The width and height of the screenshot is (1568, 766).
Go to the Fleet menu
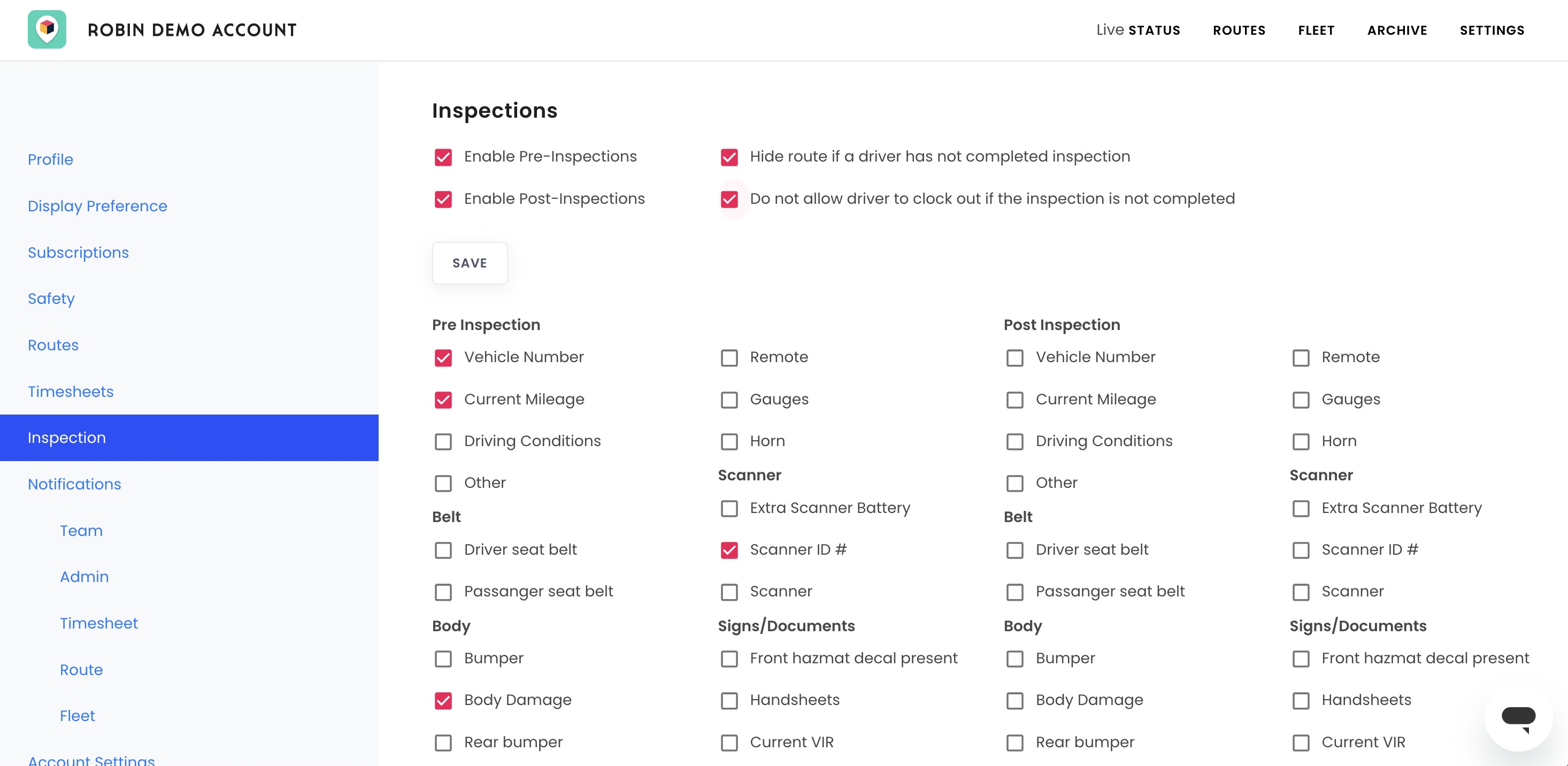pyautogui.click(x=1316, y=30)
